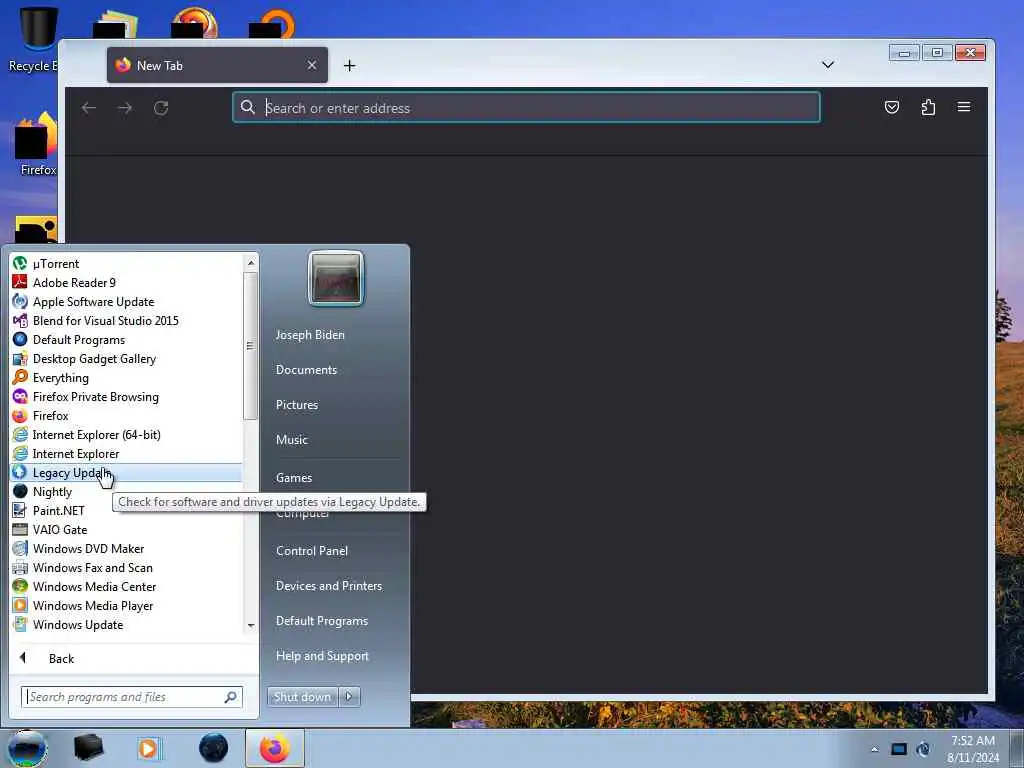Open Help and Support

click(322, 656)
